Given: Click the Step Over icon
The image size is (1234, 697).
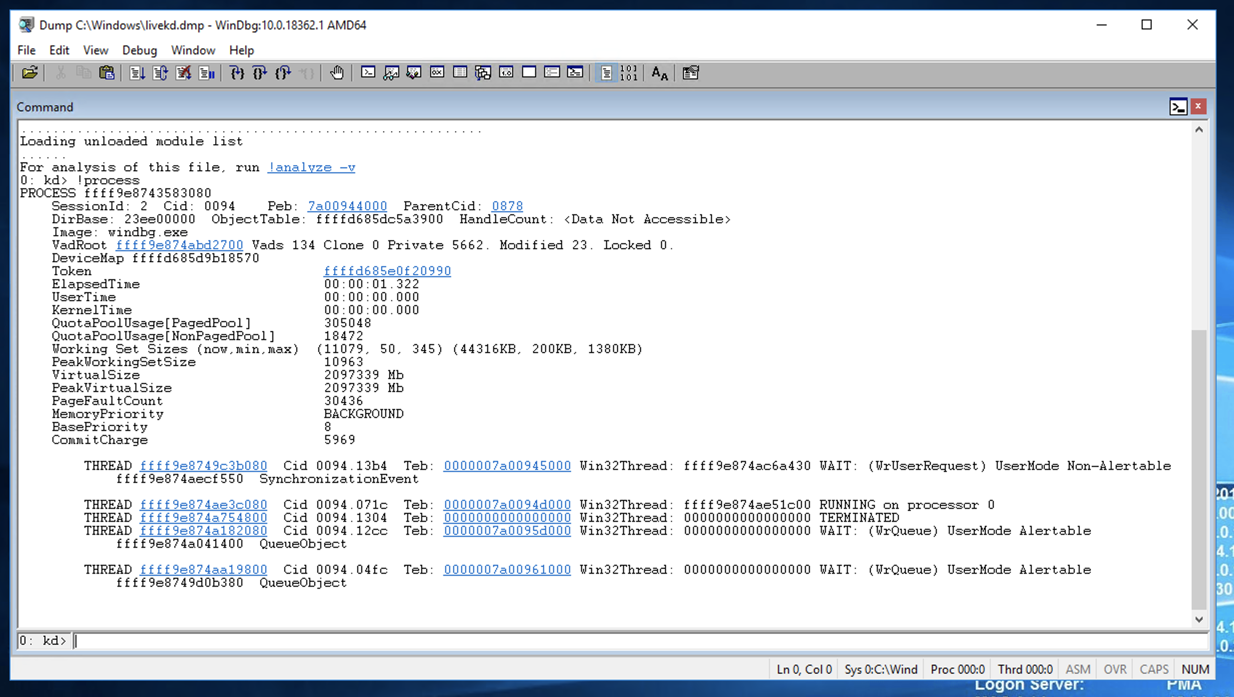Looking at the screenshot, I should 260,73.
